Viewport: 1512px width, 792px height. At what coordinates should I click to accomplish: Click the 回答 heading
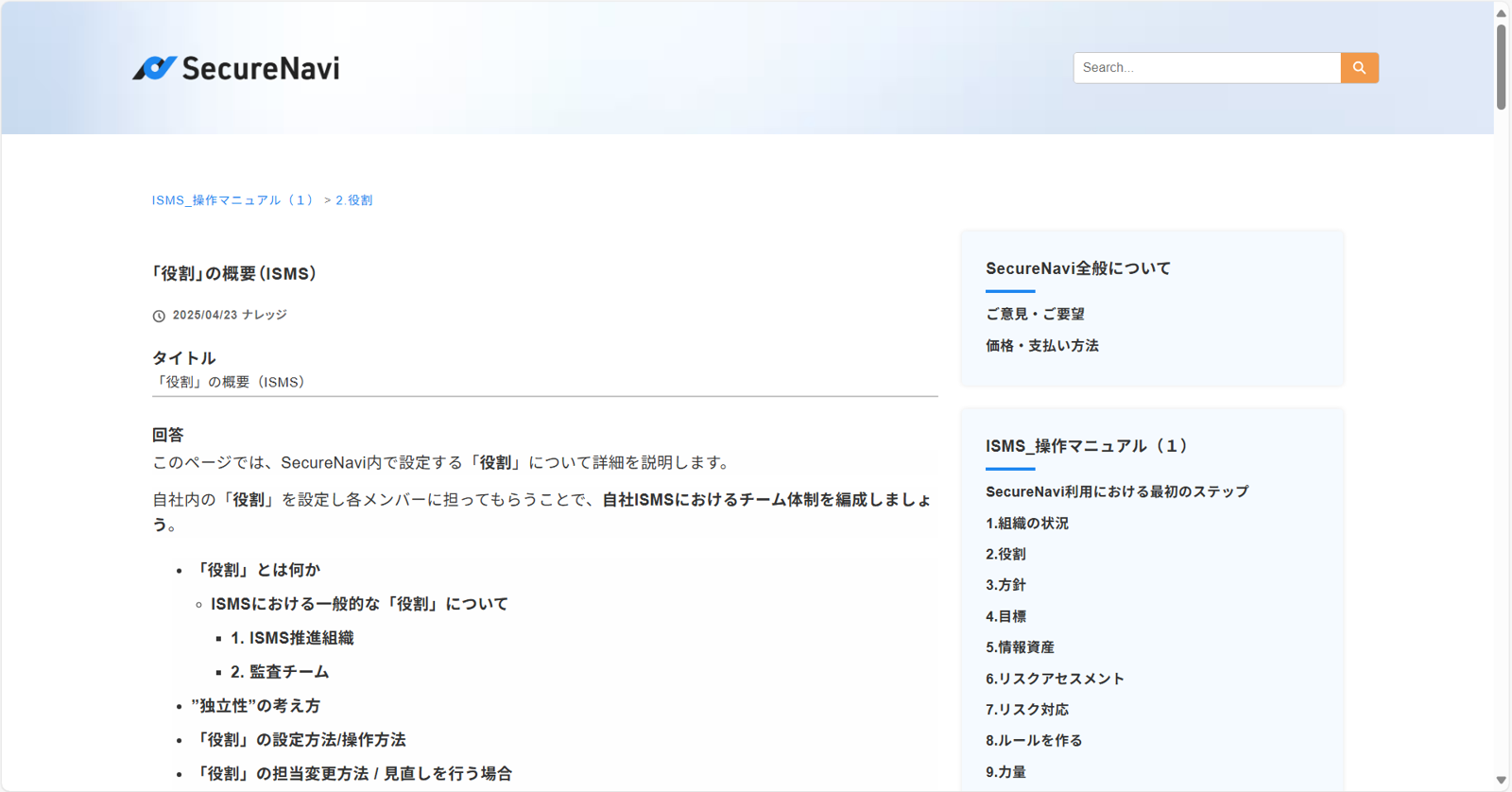pyautogui.click(x=168, y=435)
